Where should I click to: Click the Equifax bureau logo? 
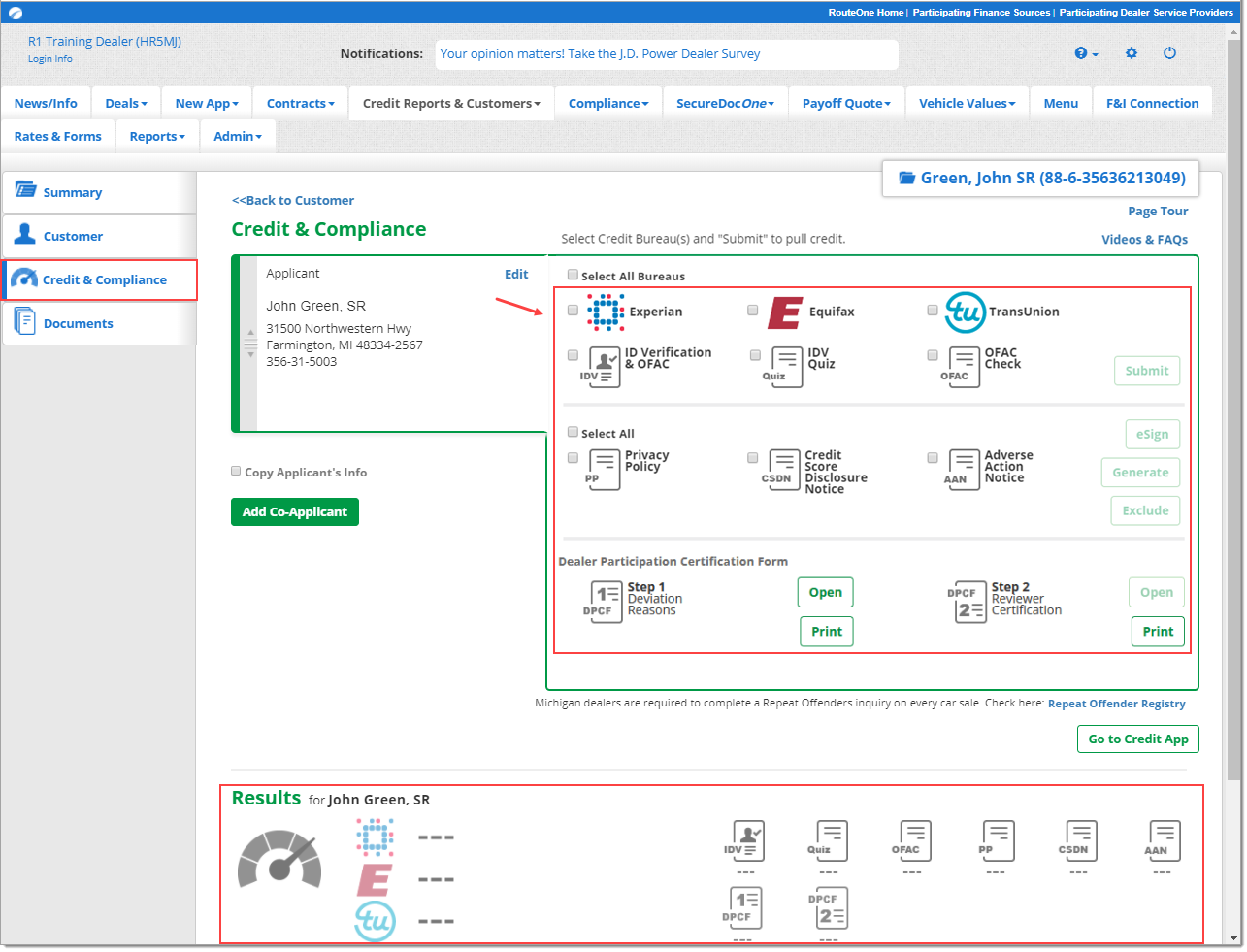click(785, 312)
